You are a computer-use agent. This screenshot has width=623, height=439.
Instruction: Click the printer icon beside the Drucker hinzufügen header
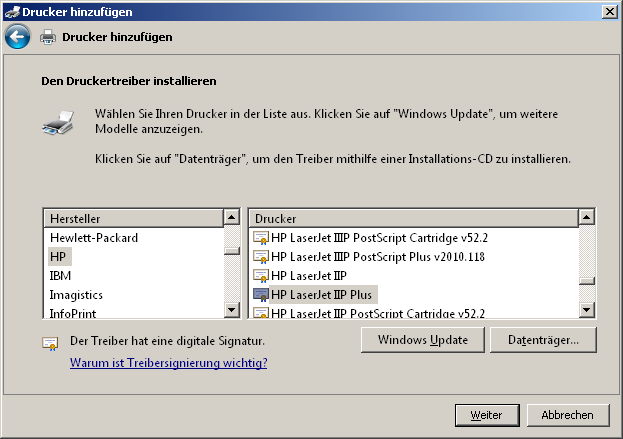point(48,37)
